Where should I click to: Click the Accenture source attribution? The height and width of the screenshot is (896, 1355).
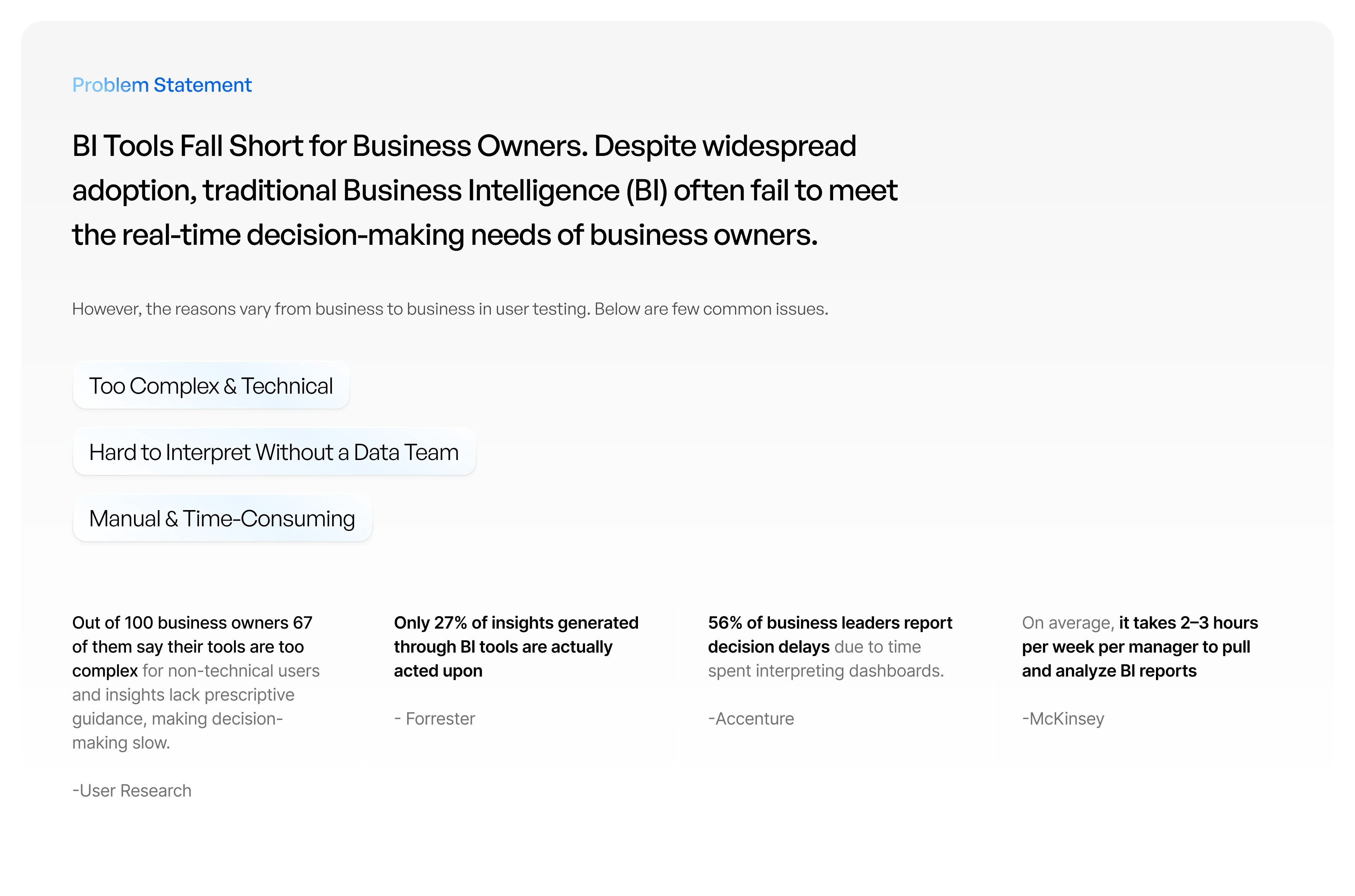click(751, 718)
